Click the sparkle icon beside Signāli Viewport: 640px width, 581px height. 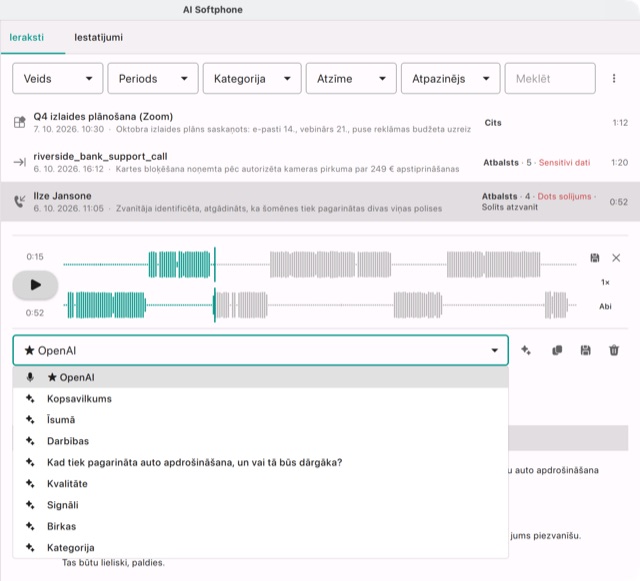[x=30, y=505]
